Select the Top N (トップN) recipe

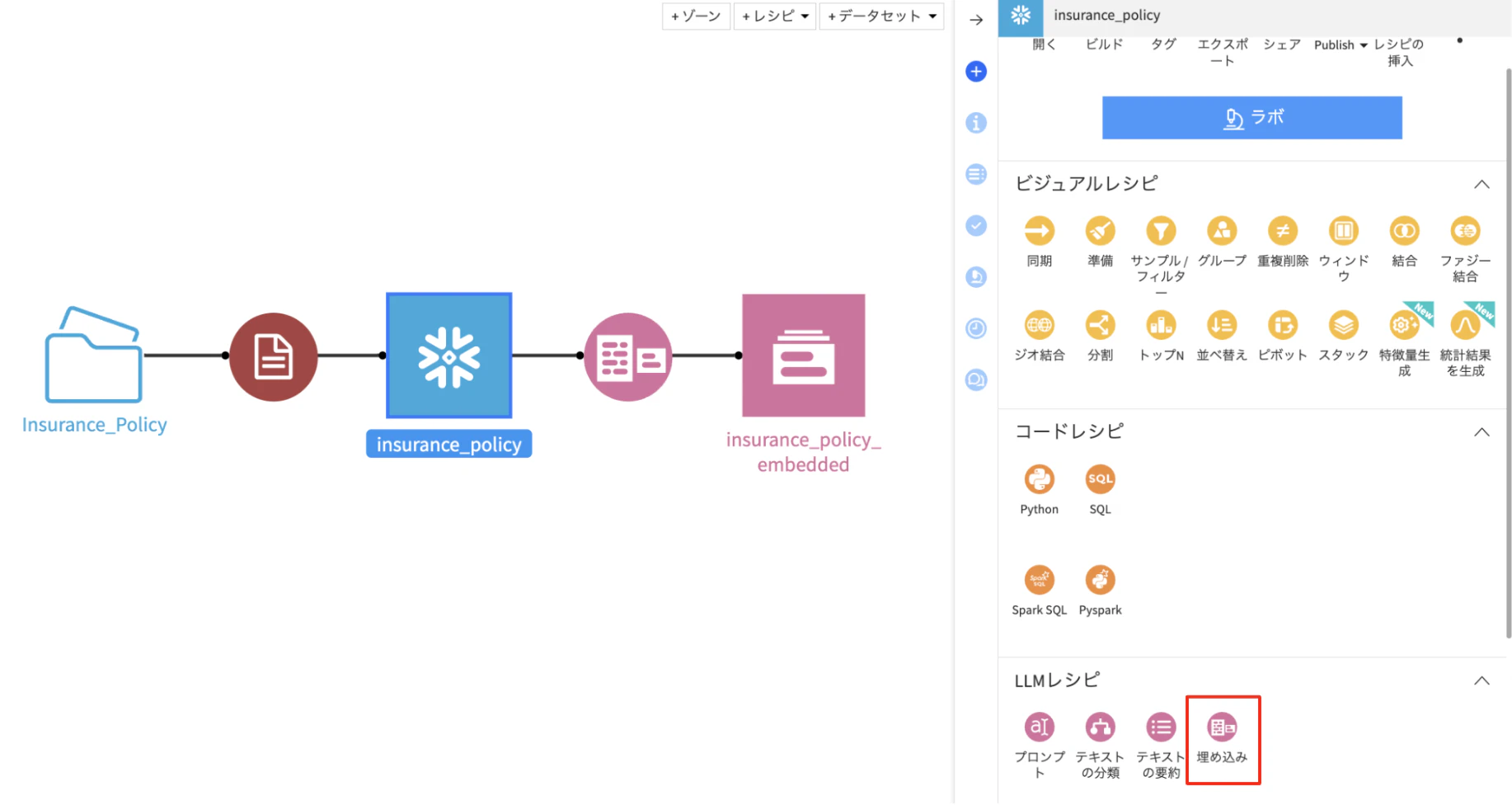1161,325
